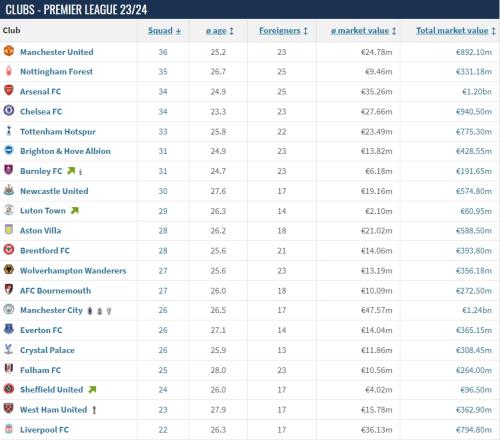The width and height of the screenshot is (500, 440).
Task: Sort table by Squad column header
Action: pos(164,31)
